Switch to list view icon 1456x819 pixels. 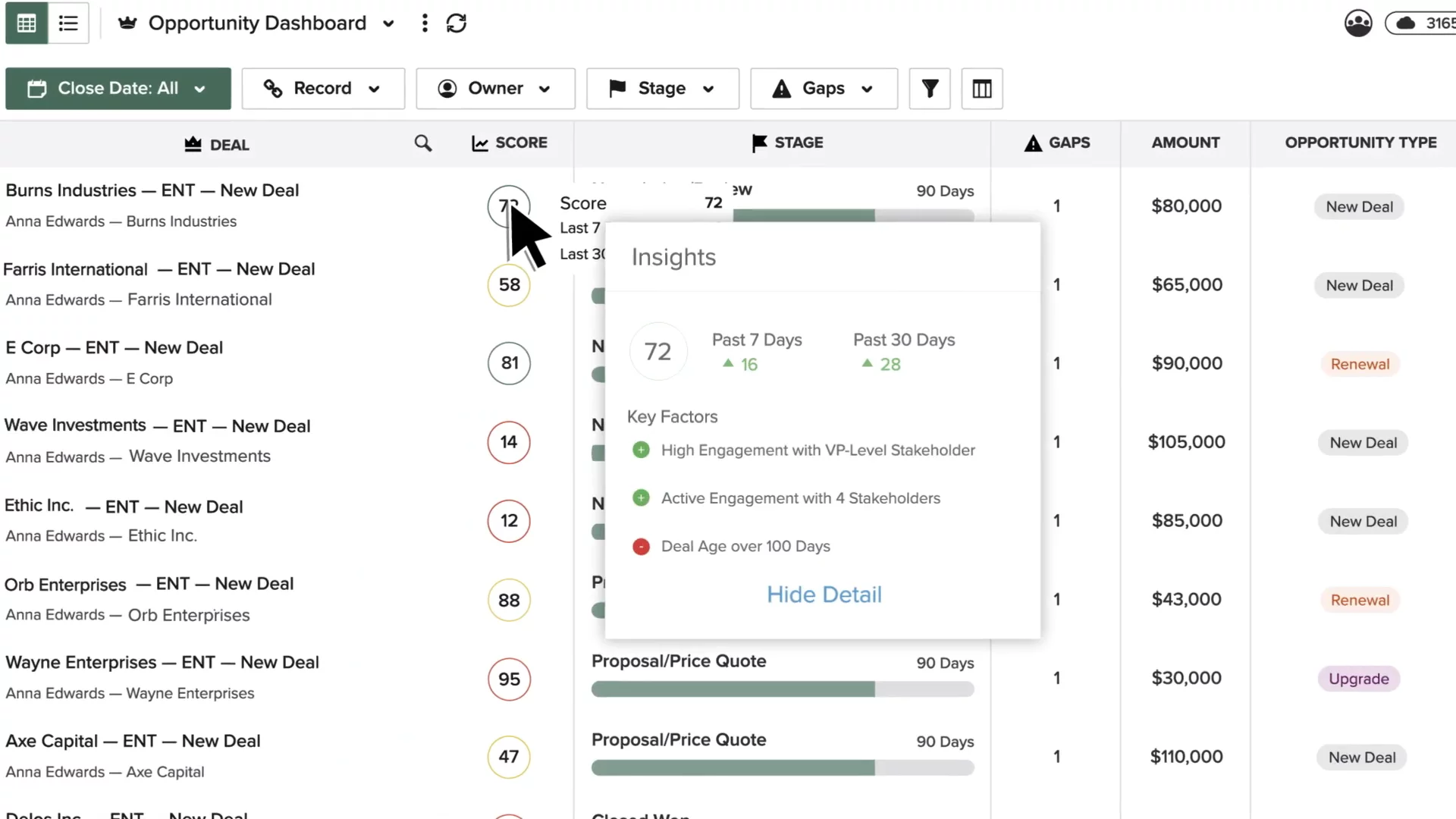tap(68, 24)
